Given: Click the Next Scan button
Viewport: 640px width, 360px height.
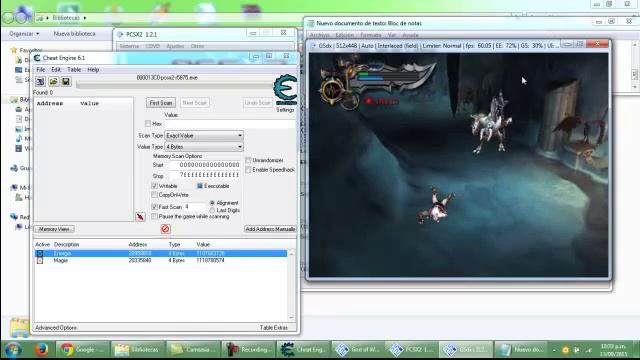Looking at the screenshot, I should click(195, 103).
